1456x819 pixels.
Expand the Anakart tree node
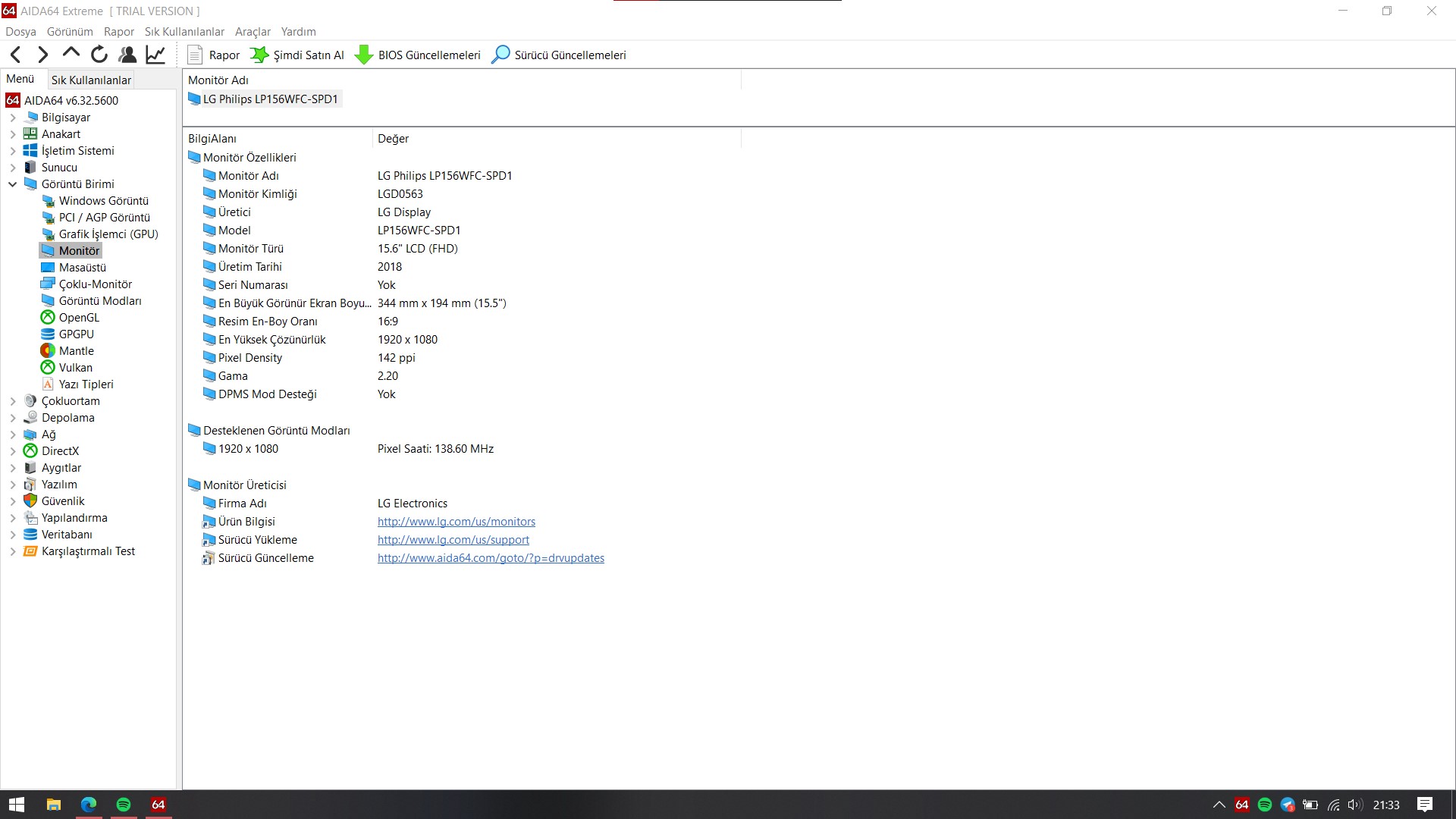pos(13,134)
